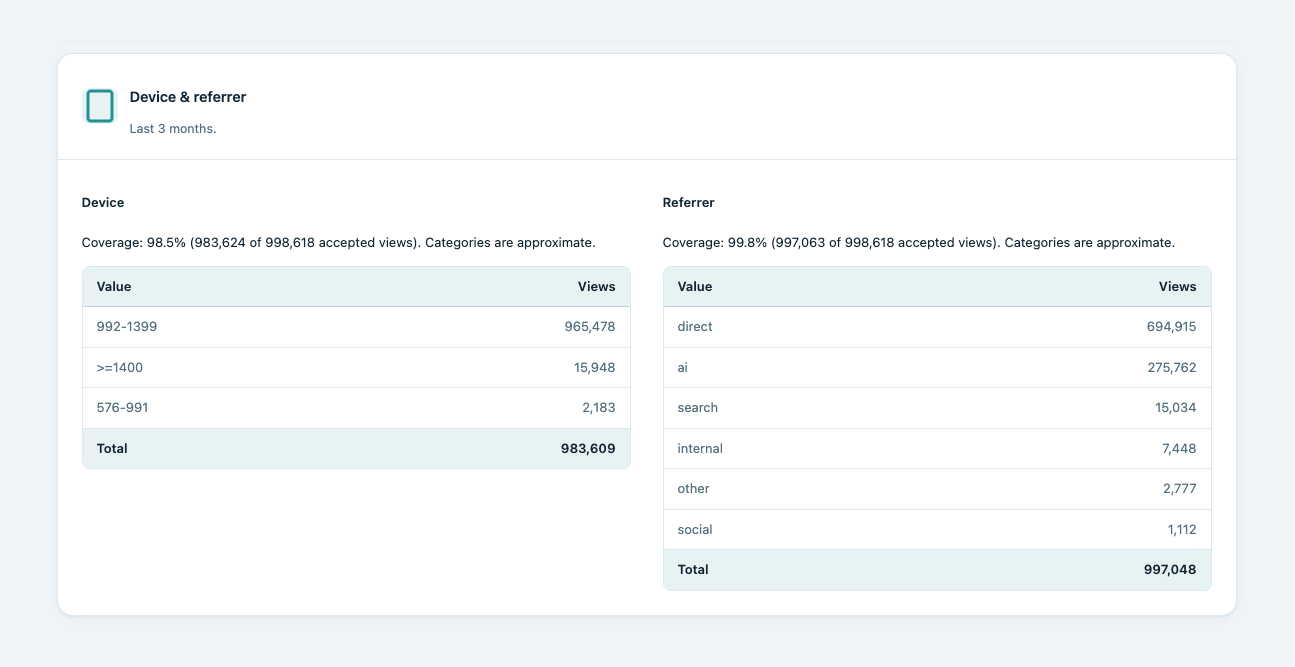Click the device total 983,609

tap(588, 448)
